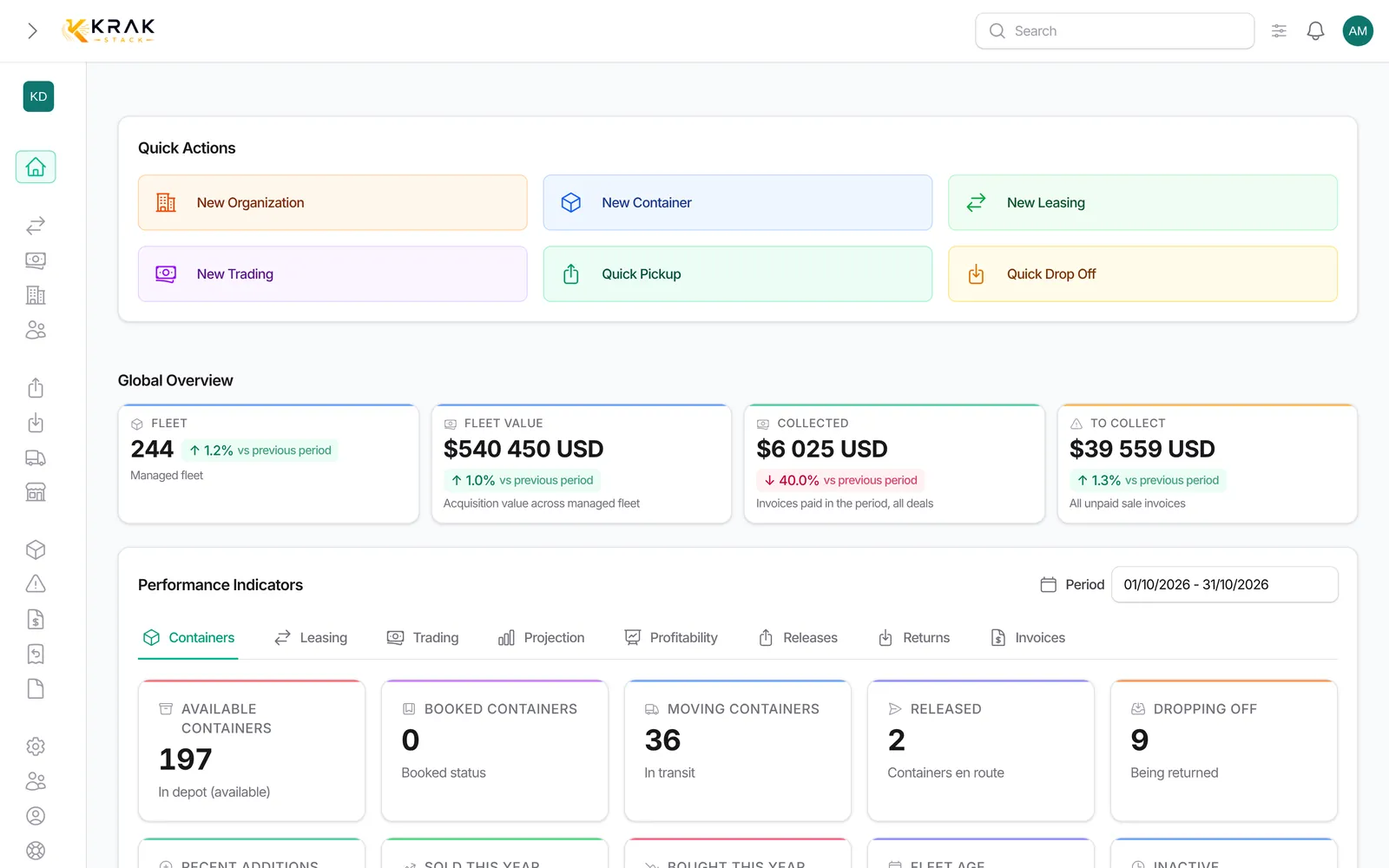The width and height of the screenshot is (1389, 868).
Task: Open the containers cube sidebar icon
Action: click(x=36, y=549)
